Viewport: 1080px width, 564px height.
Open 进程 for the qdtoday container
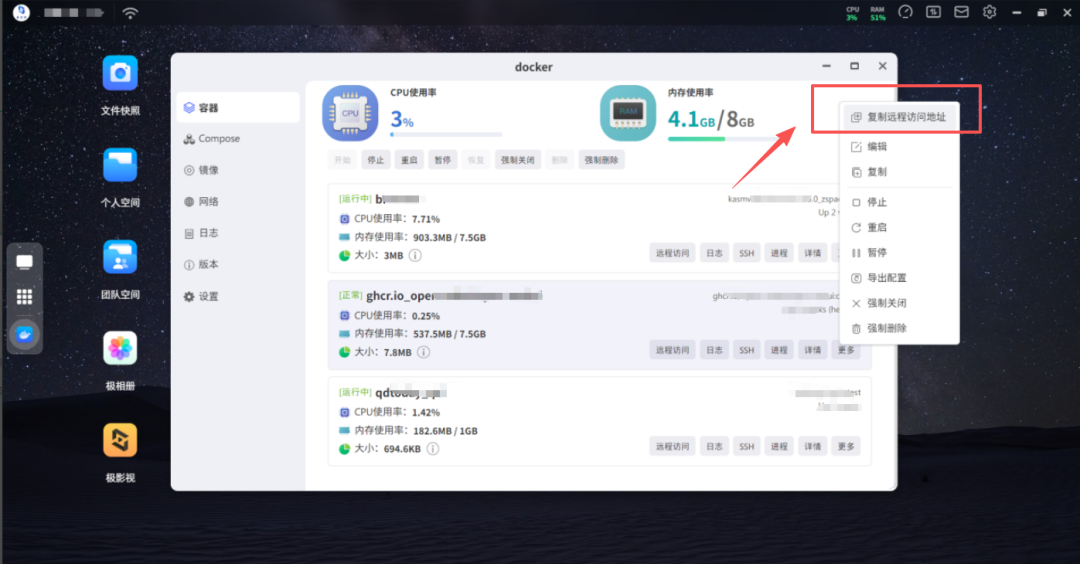tap(779, 446)
